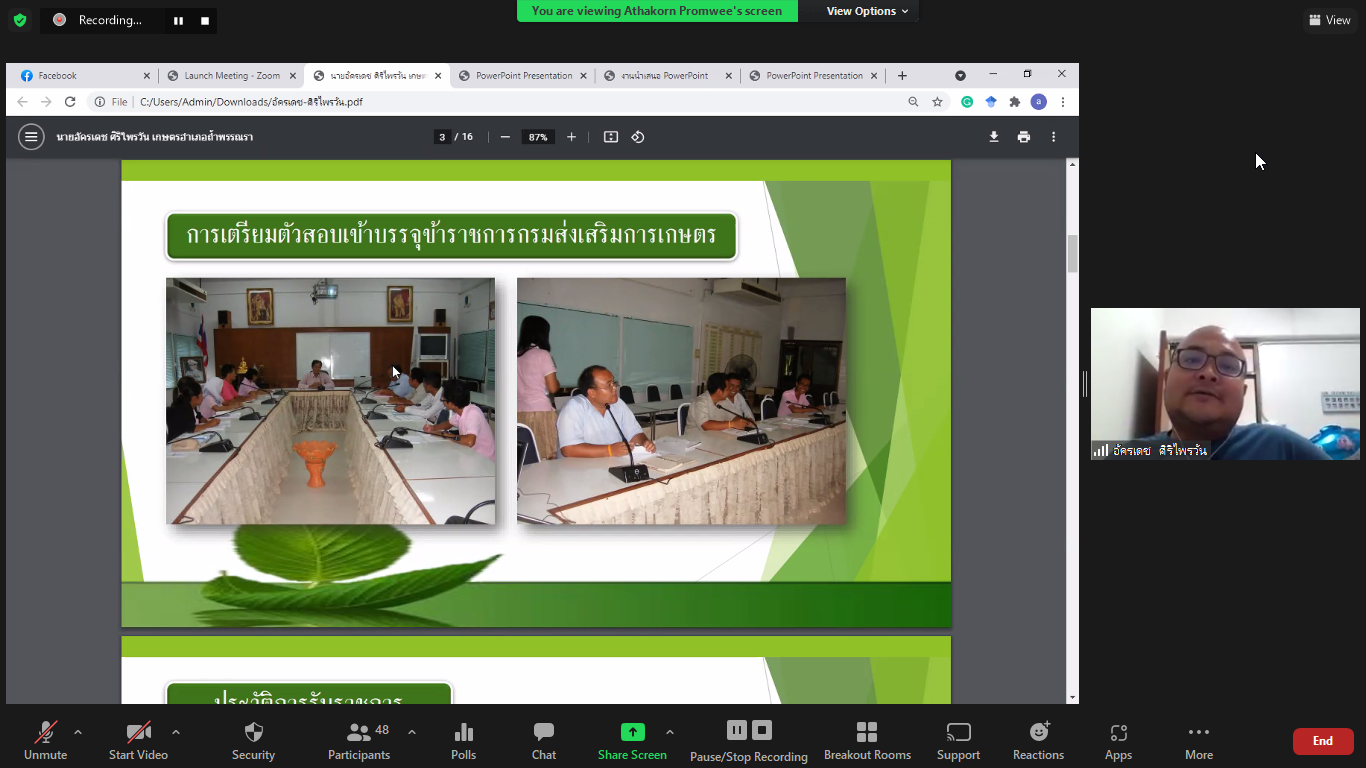1366x768 pixels.
Task: Open the Chat panel
Action: (x=543, y=740)
